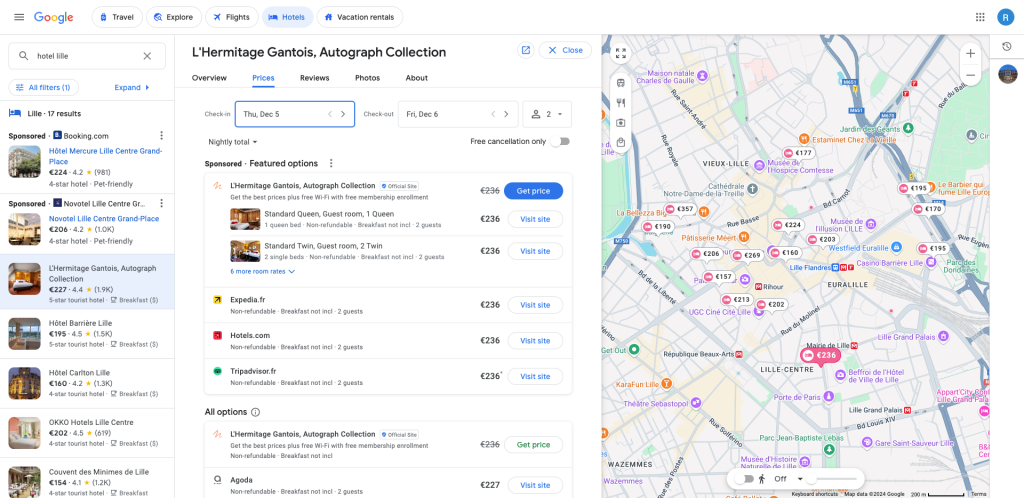Click the check-in date field Thu, Dec 5
This screenshot has height=498, width=1024.
(x=295, y=114)
